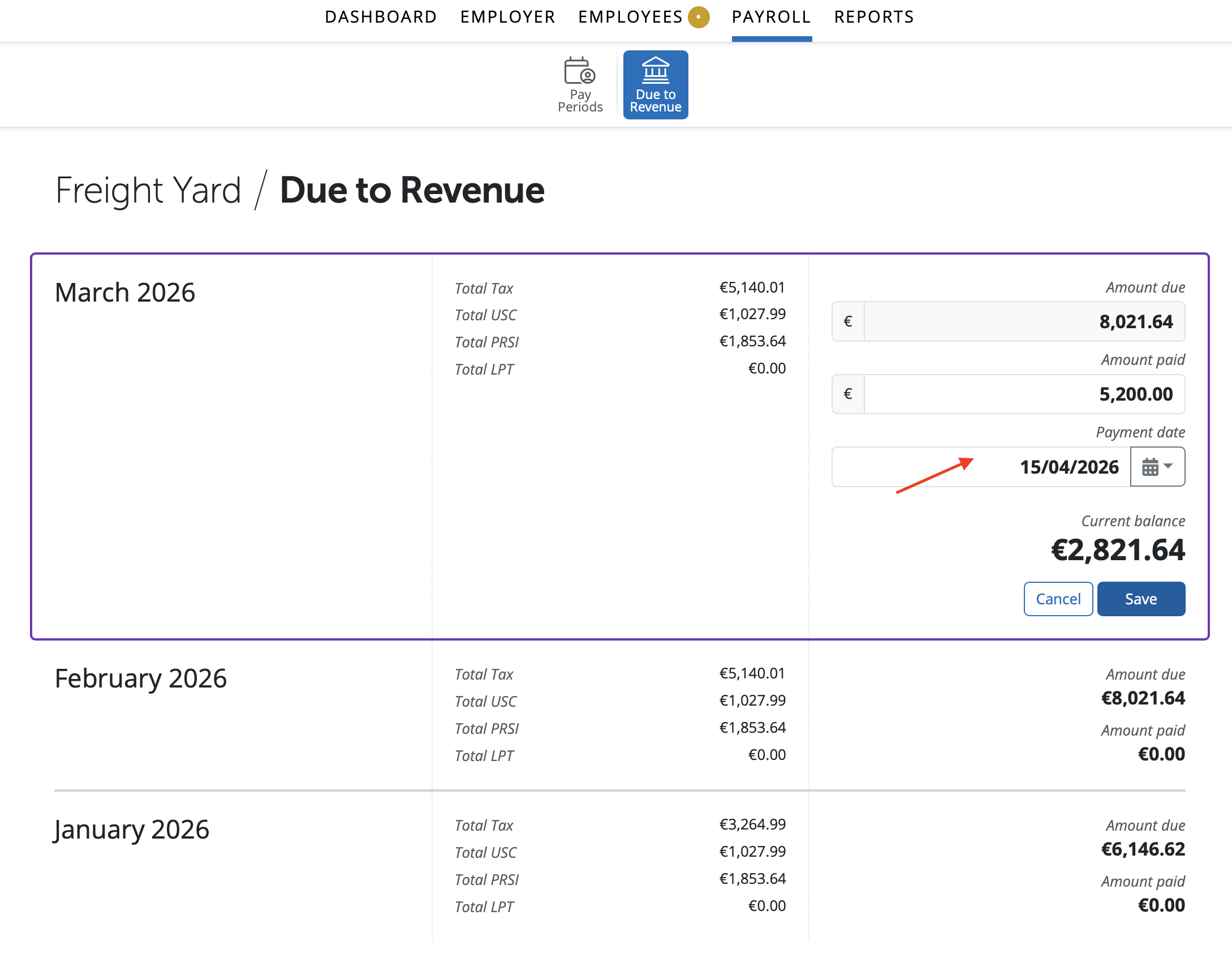
Task: Click the Amount due field
Action: pos(1023,322)
